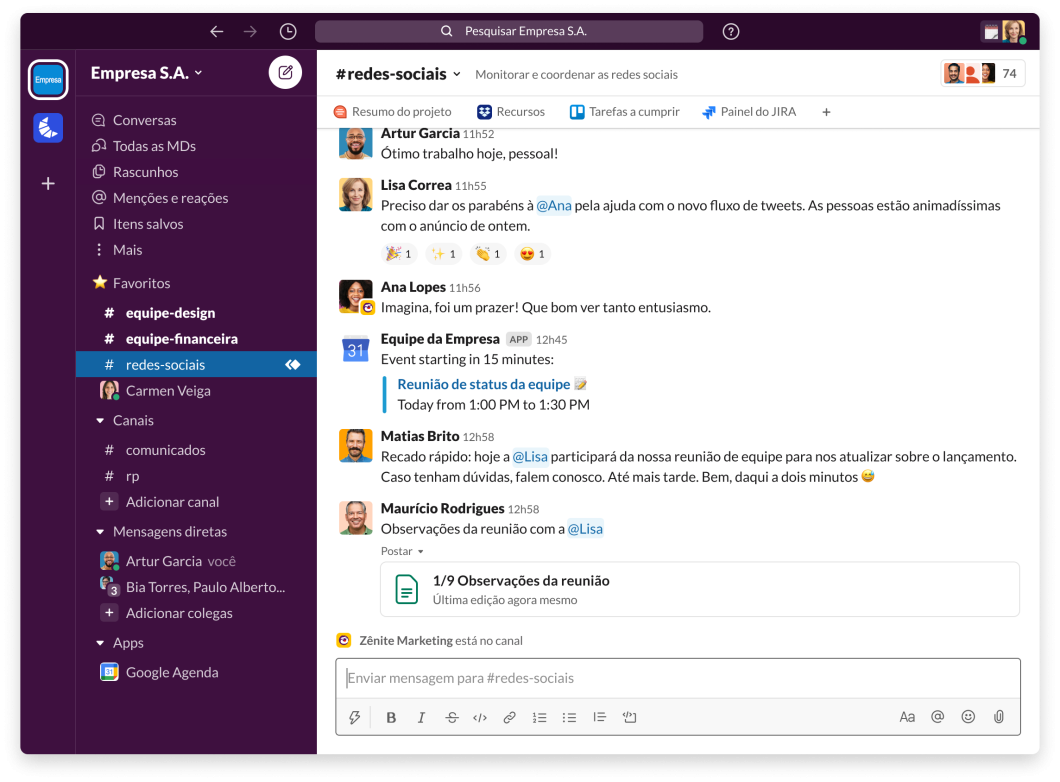1060x782 pixels.
Task: Open Menções e reações
Action: tap(160, 198)
